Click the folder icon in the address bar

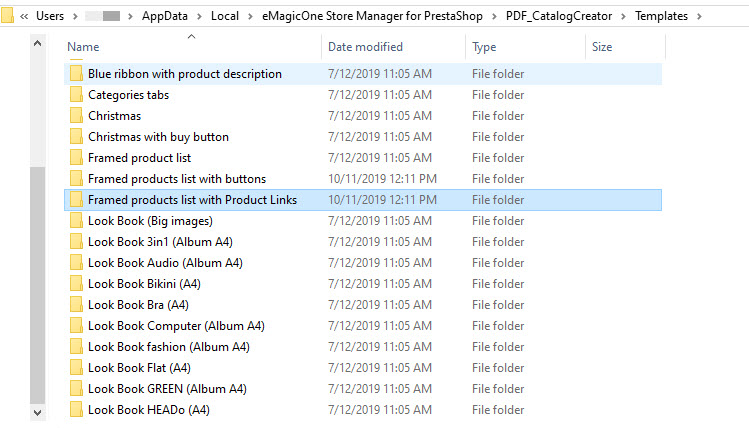[x=7, y=16]
